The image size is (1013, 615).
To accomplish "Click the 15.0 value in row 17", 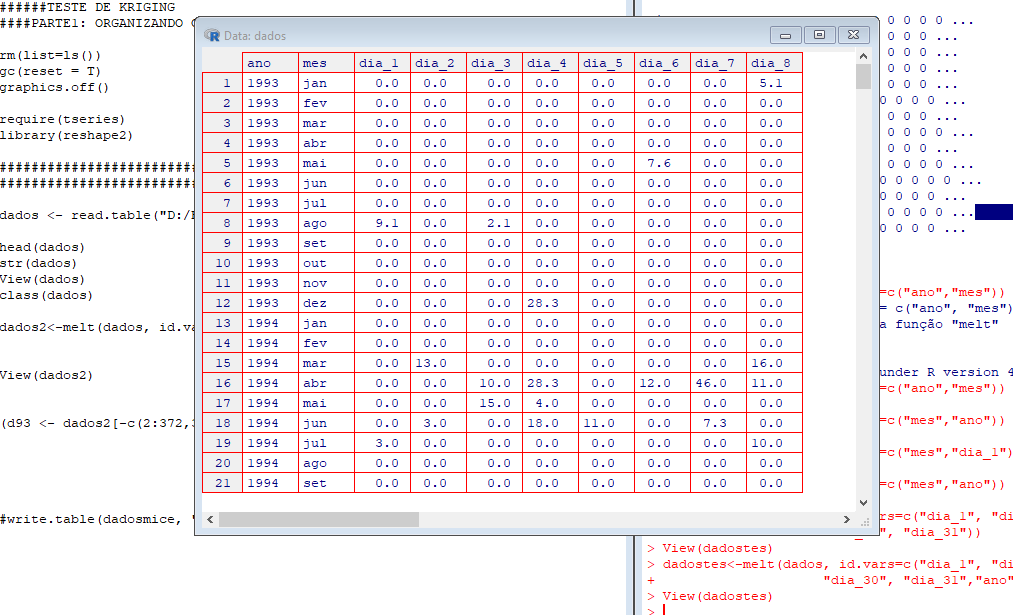I will point(494,403).
